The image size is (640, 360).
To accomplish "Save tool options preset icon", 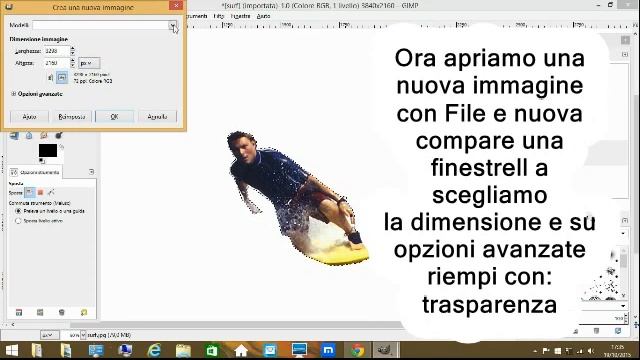I will (x=19, y=312).
